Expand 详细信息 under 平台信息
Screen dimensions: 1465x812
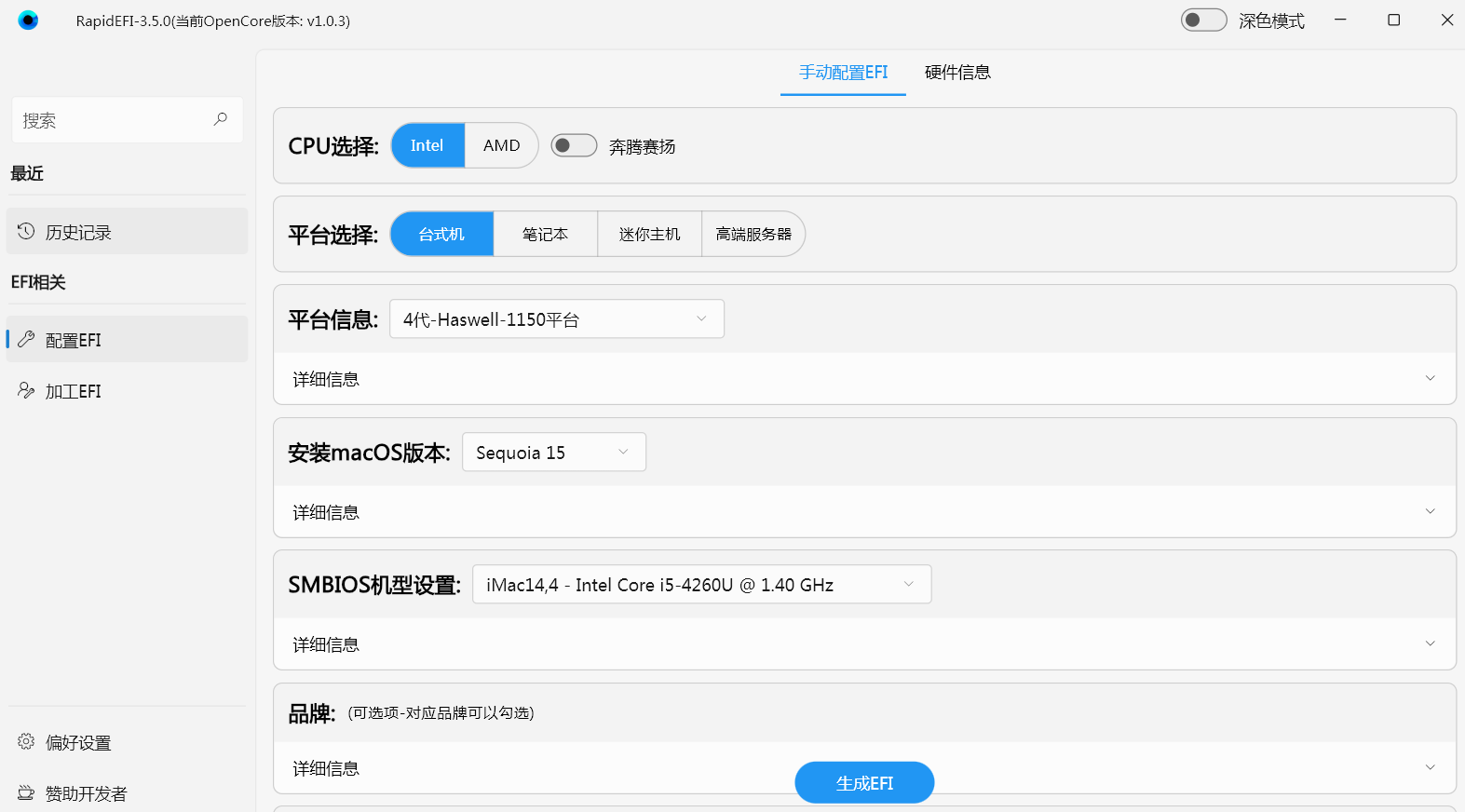click(x=864, y=379)
